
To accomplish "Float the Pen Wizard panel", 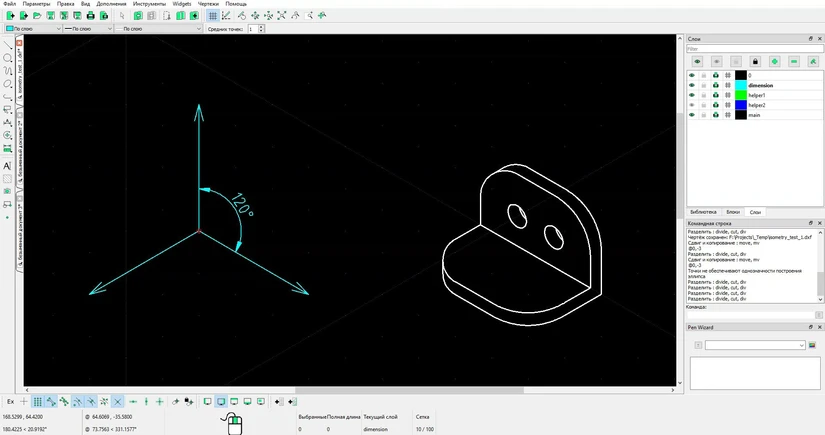I will (811, 327).
